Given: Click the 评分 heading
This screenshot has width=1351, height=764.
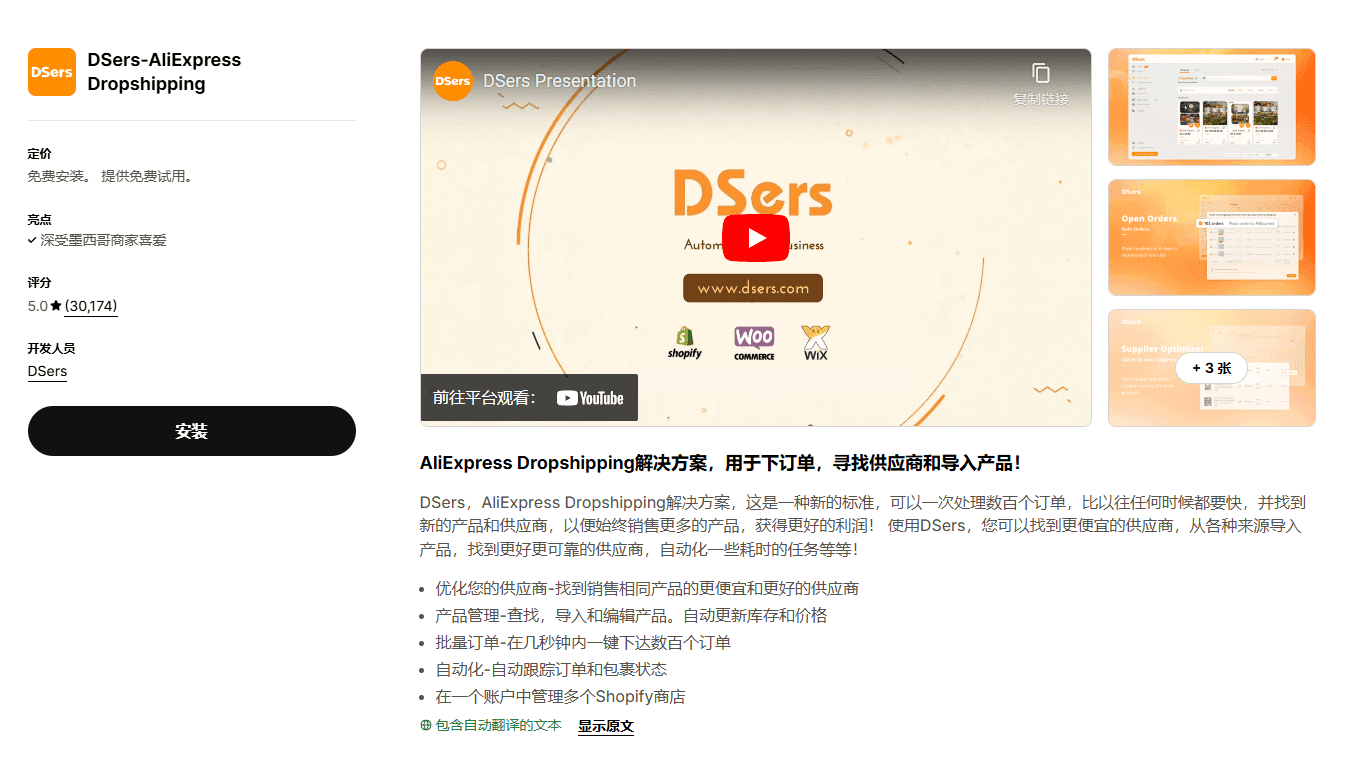Looking at the screenshot, I should tap(40, 283).
